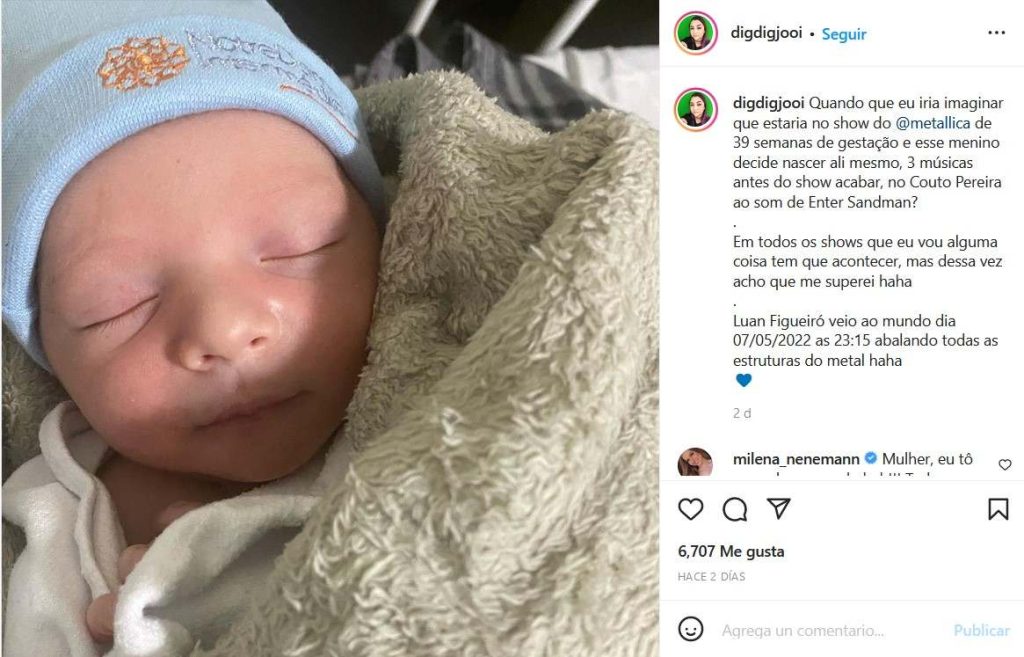The image size is (1024, 657).
Task: Open digdigjooi username in header
Action: [766, 33]
